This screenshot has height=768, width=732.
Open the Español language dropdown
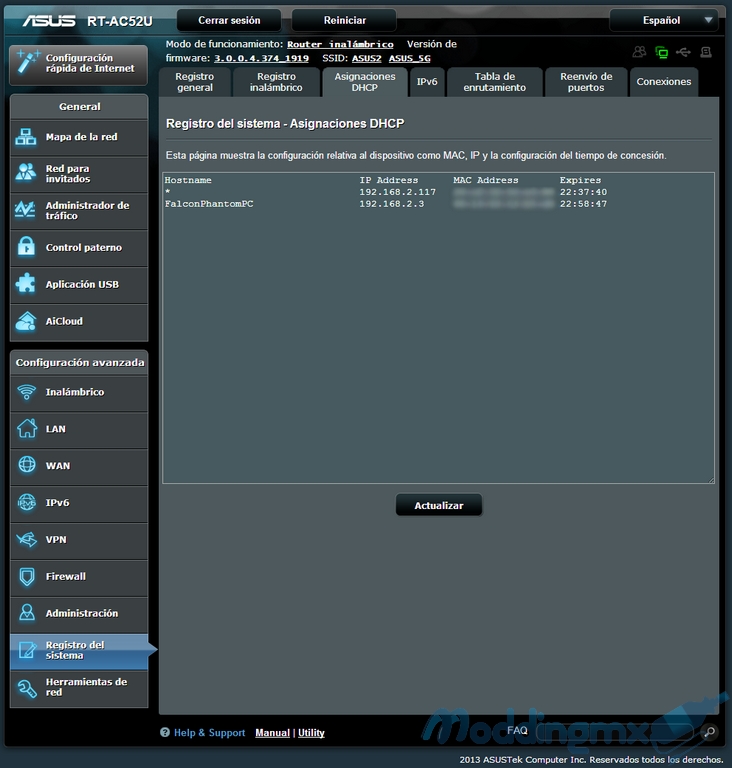click(x=664, y=21)
